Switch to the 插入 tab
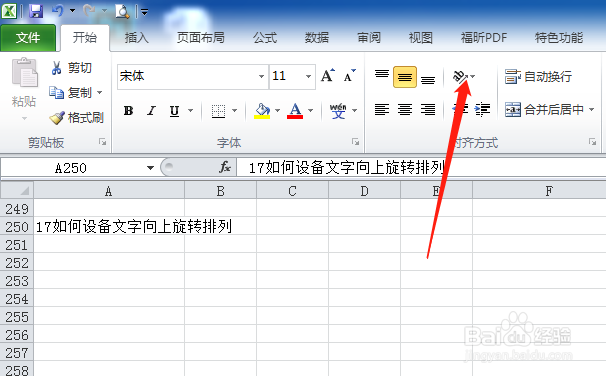Viewport: 606px width, 376px height. point(137,37)
